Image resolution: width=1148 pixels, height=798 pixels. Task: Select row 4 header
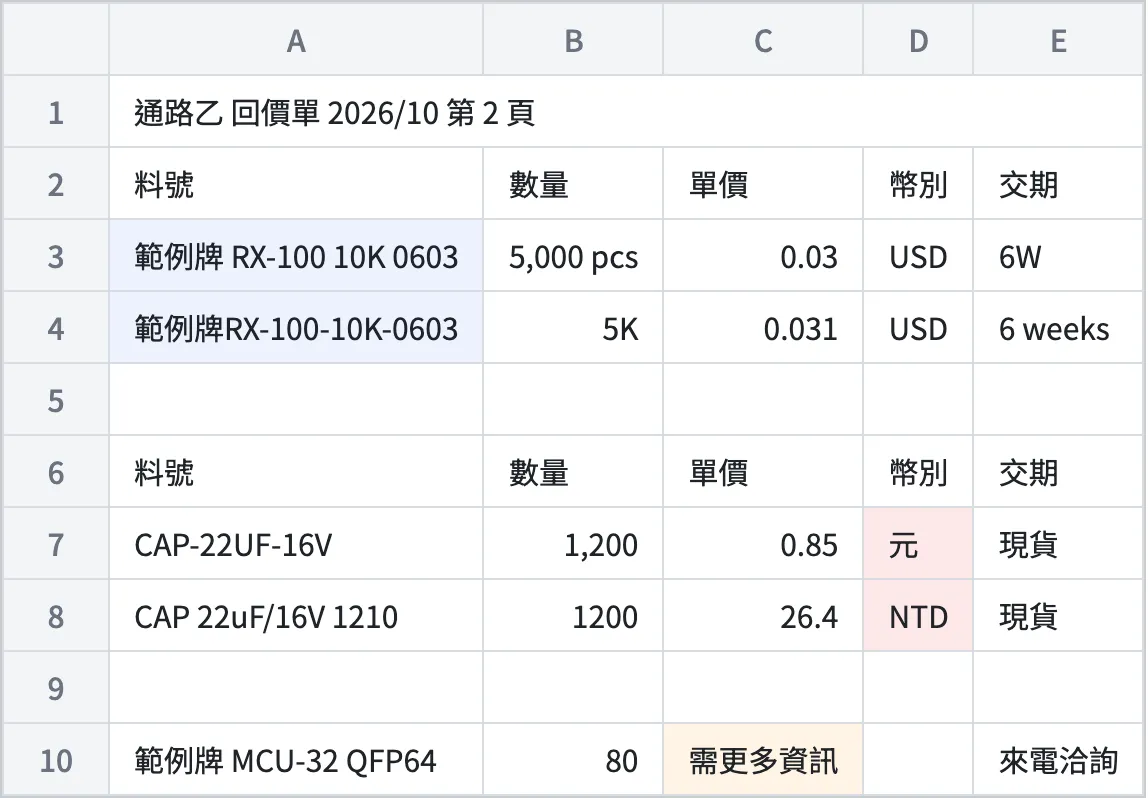point(56,327)
